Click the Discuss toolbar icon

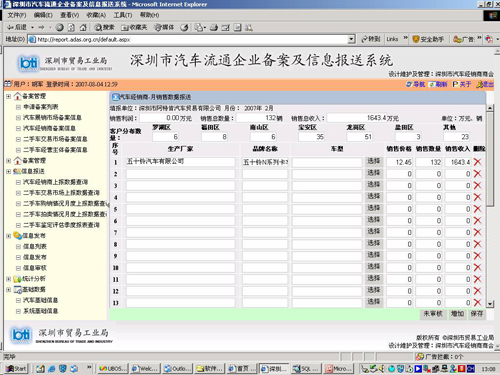(237, 28)
